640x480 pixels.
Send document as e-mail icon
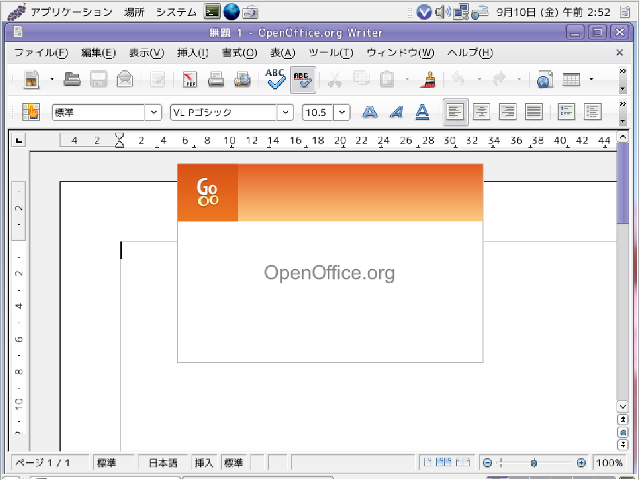click(x=125, y=79)
